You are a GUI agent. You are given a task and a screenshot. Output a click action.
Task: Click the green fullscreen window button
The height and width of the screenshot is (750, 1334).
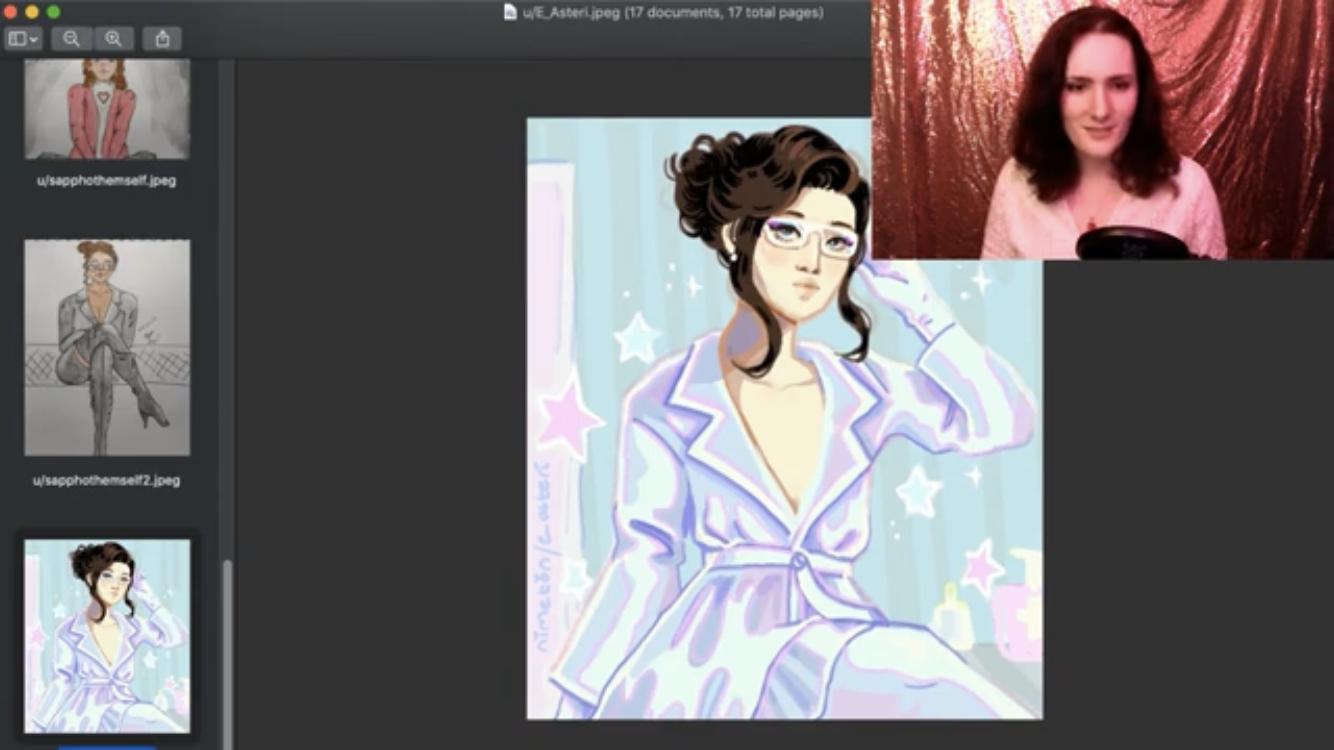click(54, 12)
